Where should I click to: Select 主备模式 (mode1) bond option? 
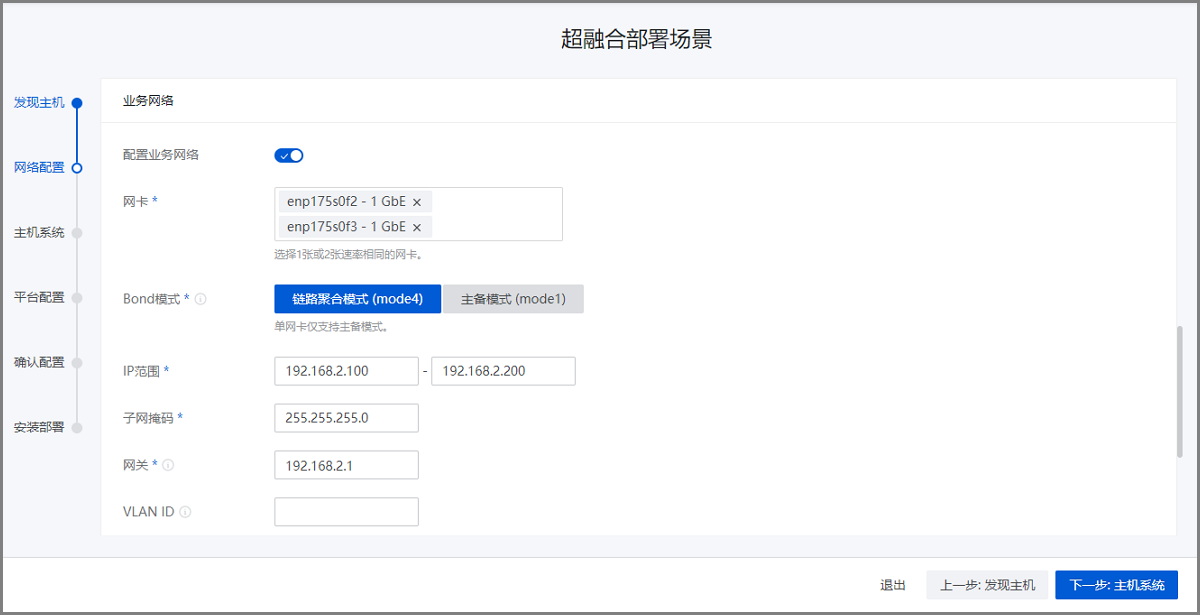click(x=513, y=299)
